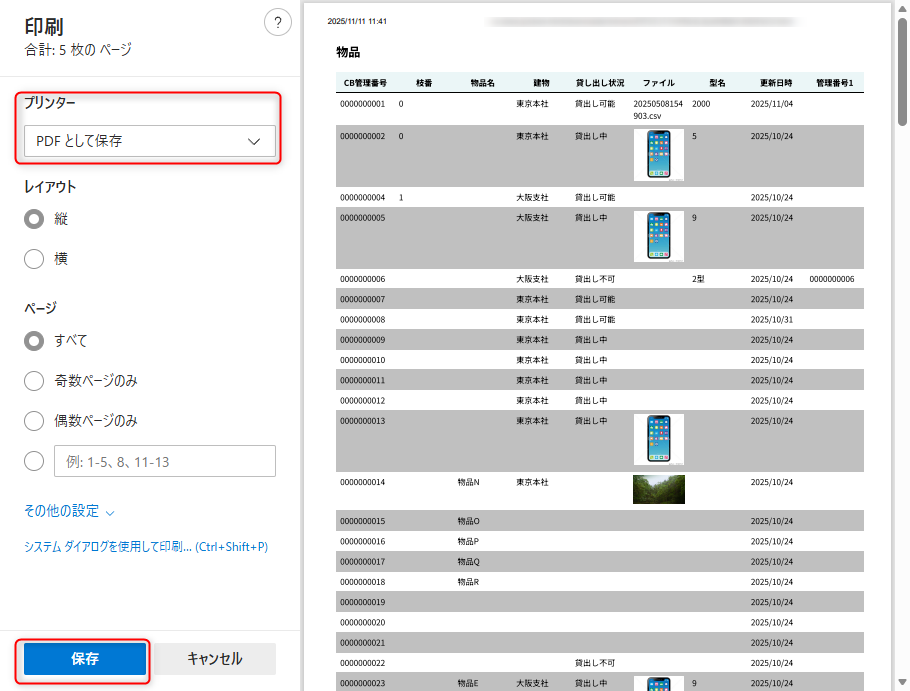Click the 貸し出し状況 column header

(x=600, y=83)
